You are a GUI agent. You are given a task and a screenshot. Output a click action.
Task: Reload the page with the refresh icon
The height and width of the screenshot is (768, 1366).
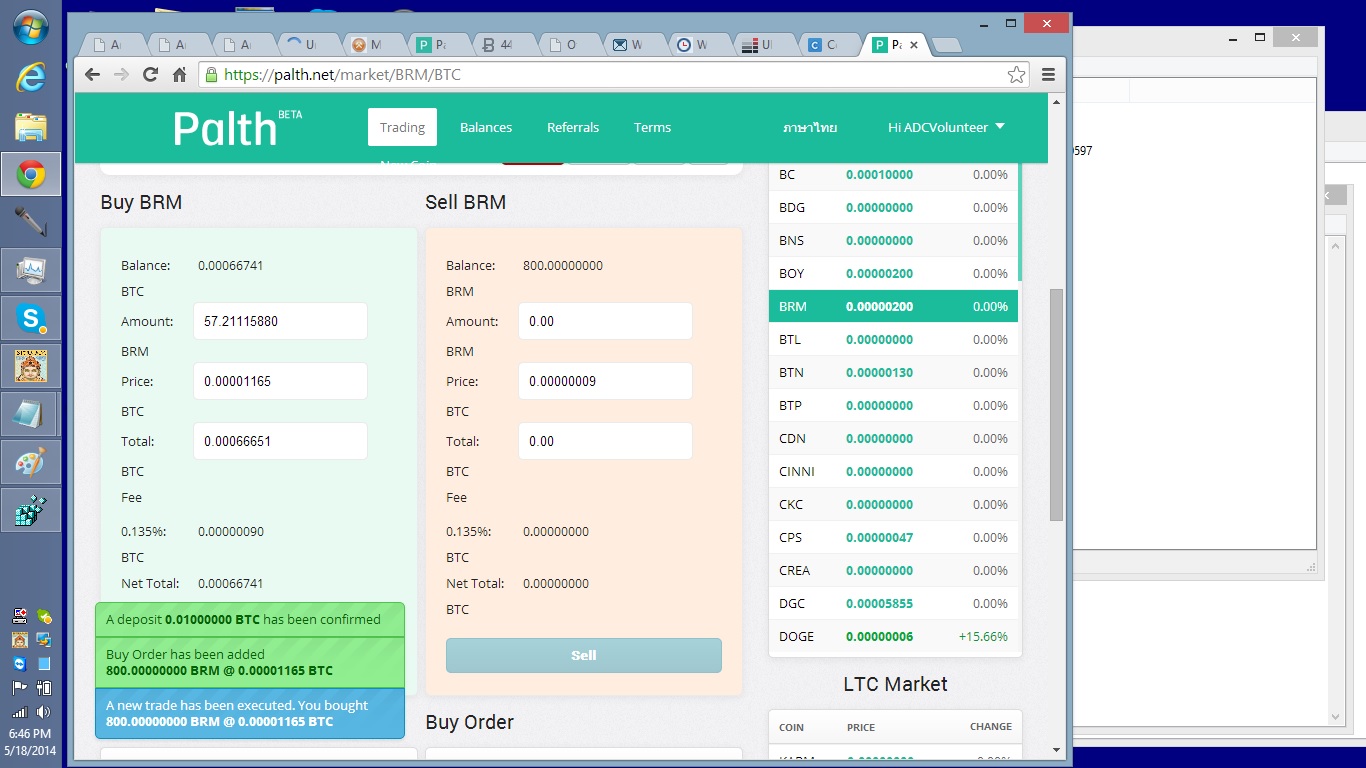tap(150, 75)
